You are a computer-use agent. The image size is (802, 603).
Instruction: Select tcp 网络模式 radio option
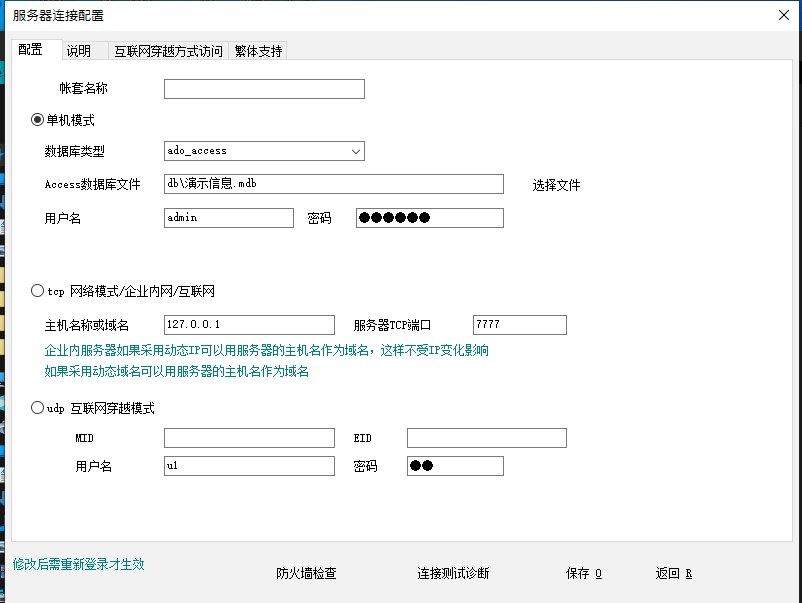pos(38,292)
